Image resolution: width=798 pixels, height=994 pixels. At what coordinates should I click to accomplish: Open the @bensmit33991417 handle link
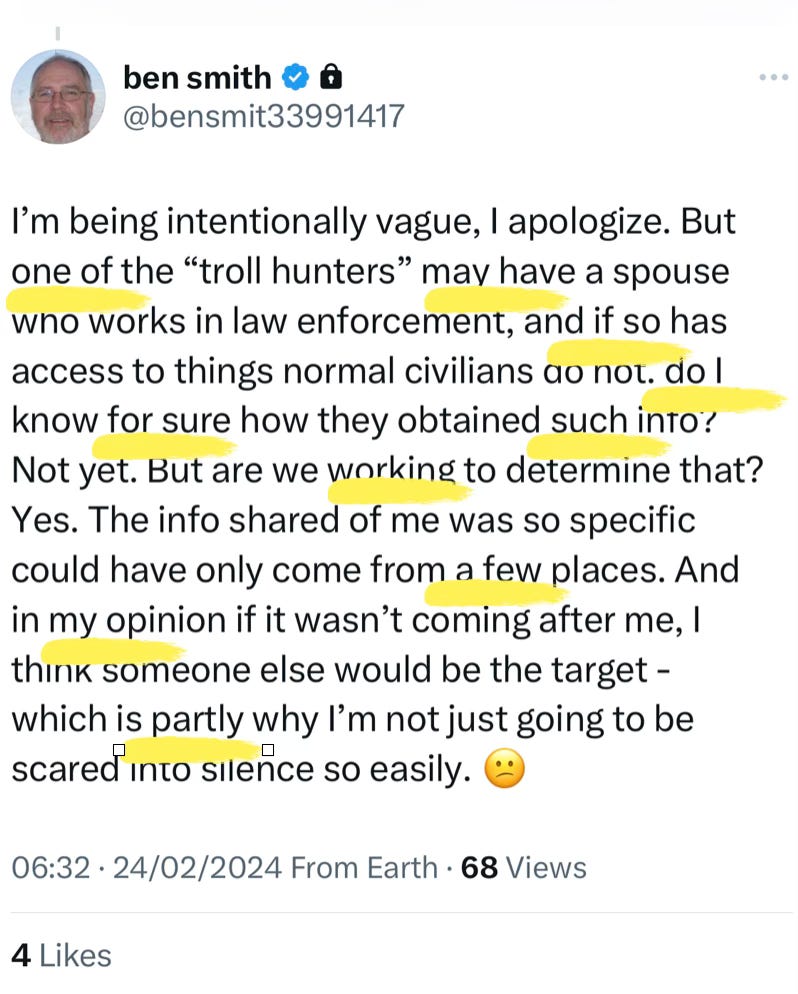(263, 117)
